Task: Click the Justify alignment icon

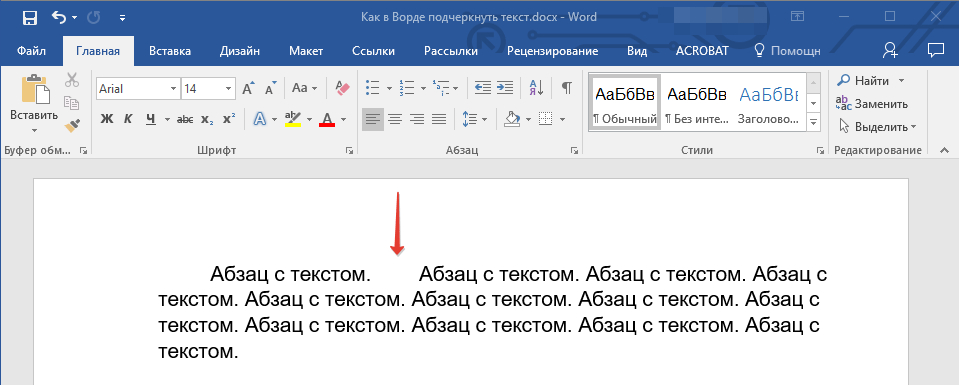Action: point(439,119)
